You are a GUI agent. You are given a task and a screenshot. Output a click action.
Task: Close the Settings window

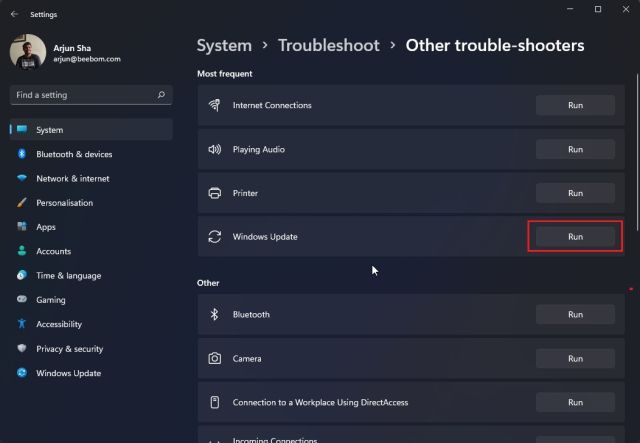pos(626,9)
